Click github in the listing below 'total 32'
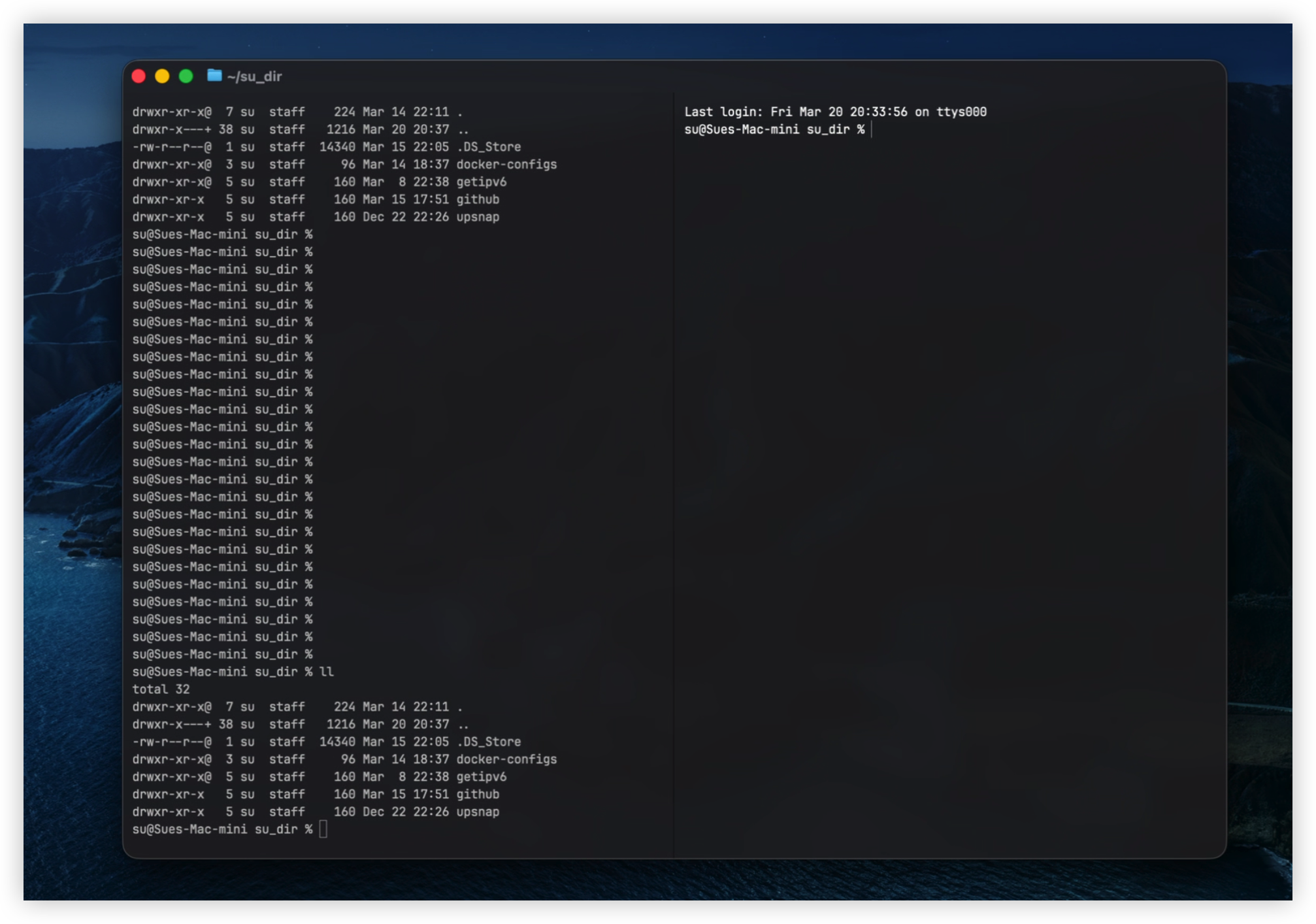 (478, 794)
